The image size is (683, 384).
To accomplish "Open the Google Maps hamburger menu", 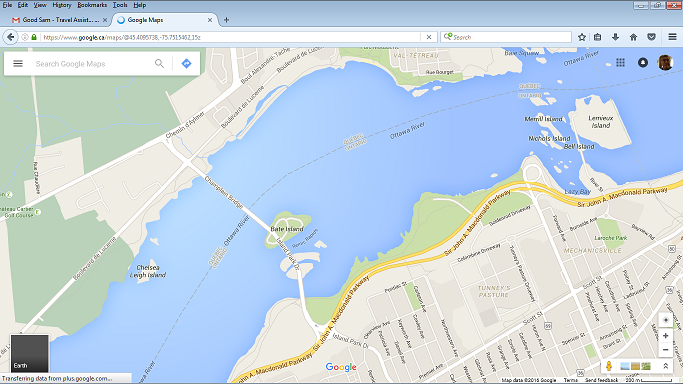I will click(x=18, y=64).
